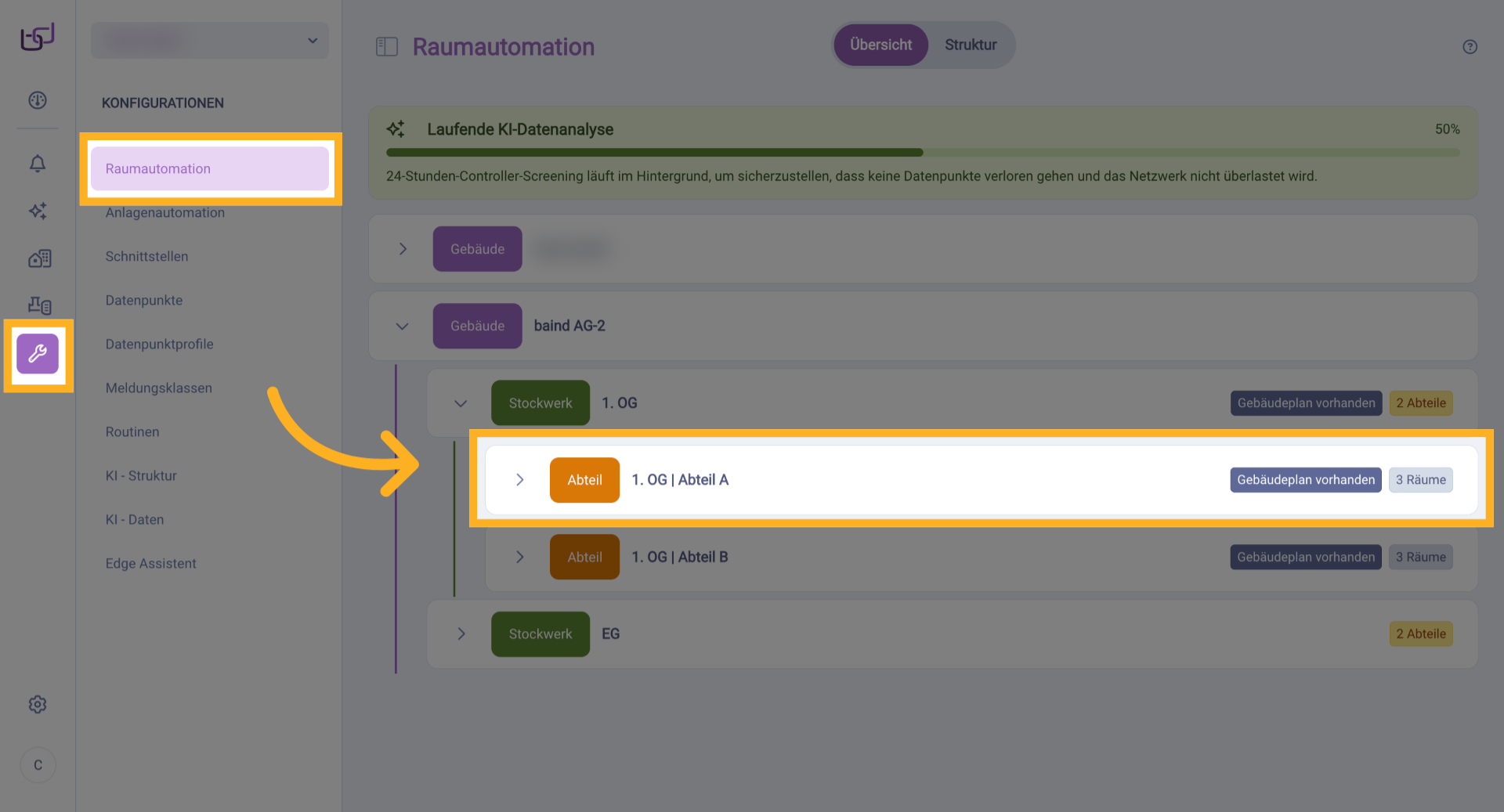Open Datenpunkte in the configuration menu
The image size is (1504, 812).
click(144, 301)
